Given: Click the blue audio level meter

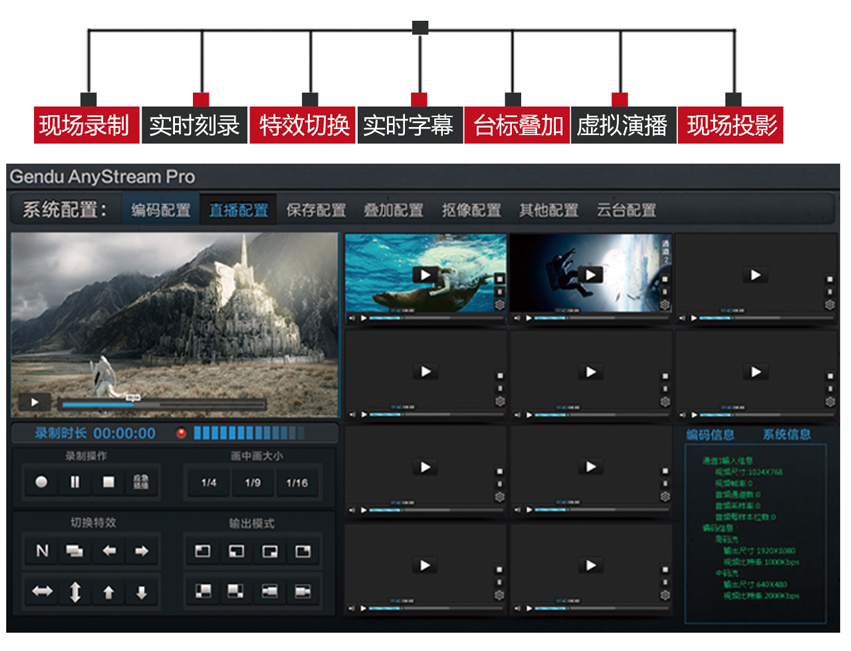Looking at the screenshot, I should (x=249, y=433).
